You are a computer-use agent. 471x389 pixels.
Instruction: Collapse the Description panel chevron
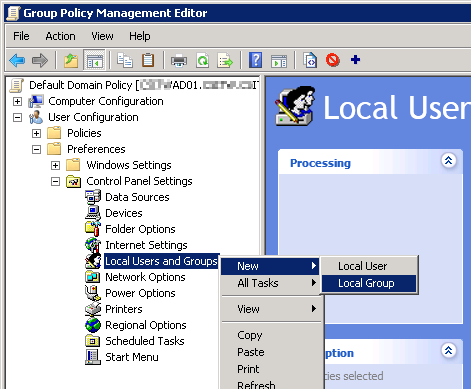449,351
